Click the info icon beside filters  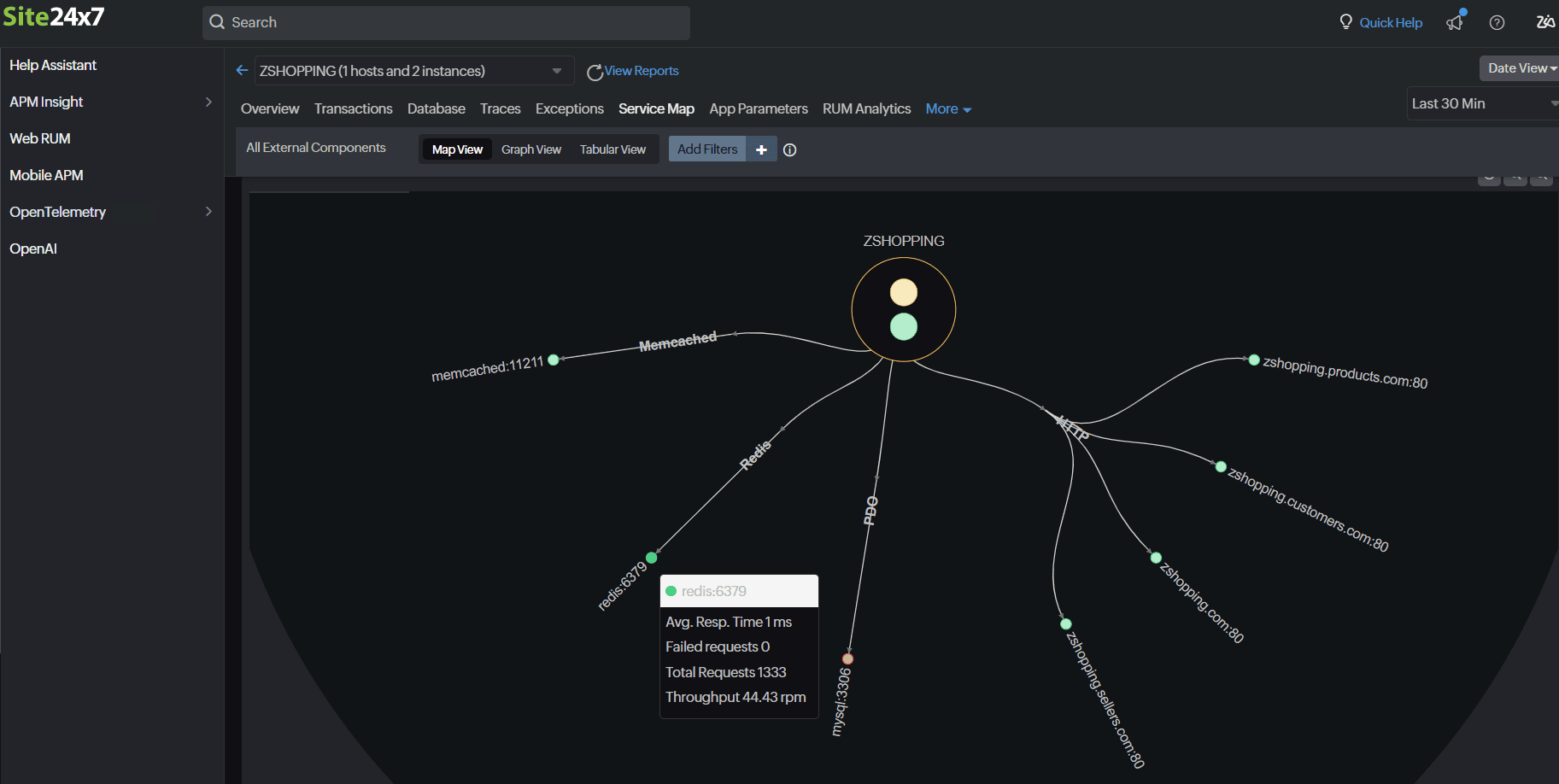[x=790, y=150]
